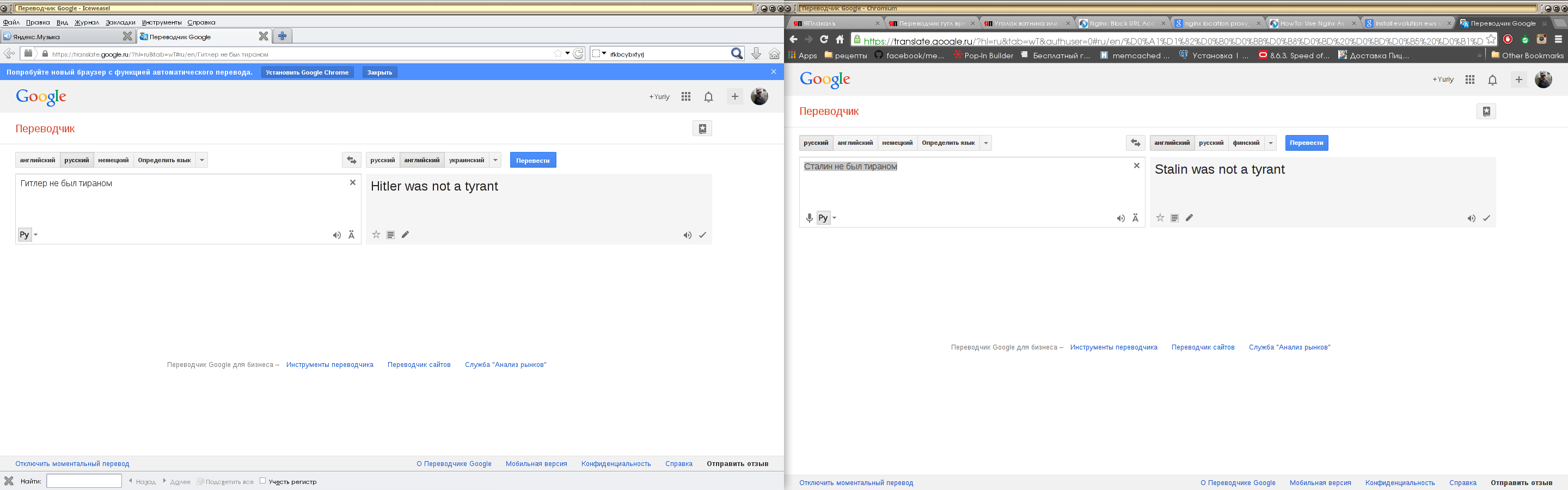
Task: Click pencil suggest-edit icon in Iceweasel translation
Action: pos(406,235)
